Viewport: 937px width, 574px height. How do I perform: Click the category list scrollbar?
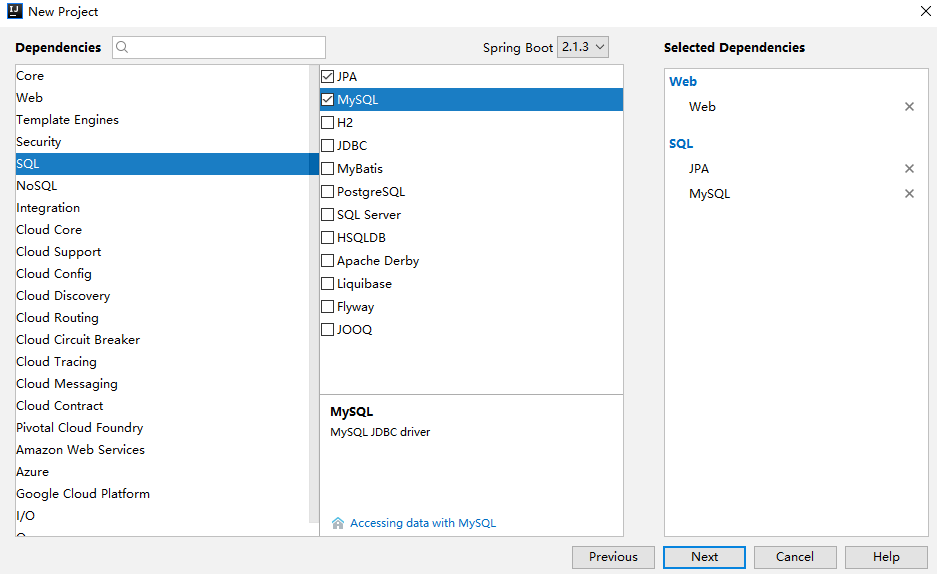click(x=314, y=300)
